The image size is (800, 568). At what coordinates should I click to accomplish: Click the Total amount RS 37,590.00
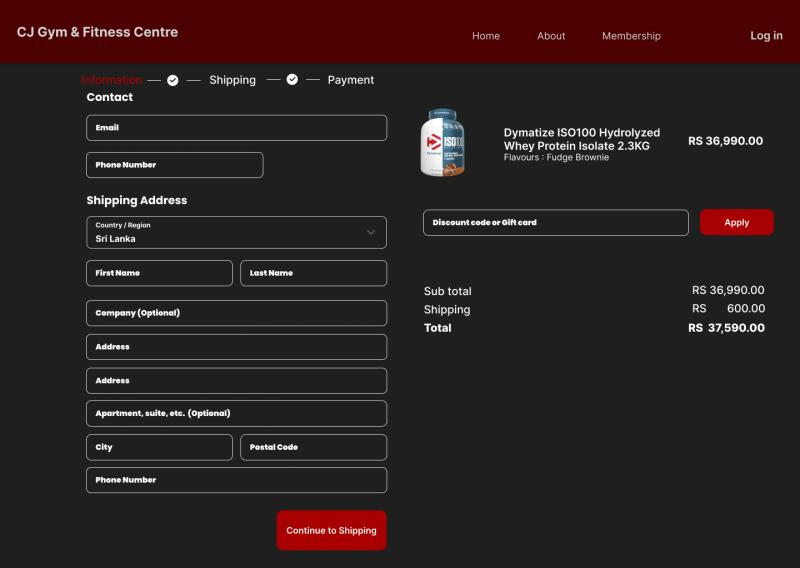tap(726, 328)
